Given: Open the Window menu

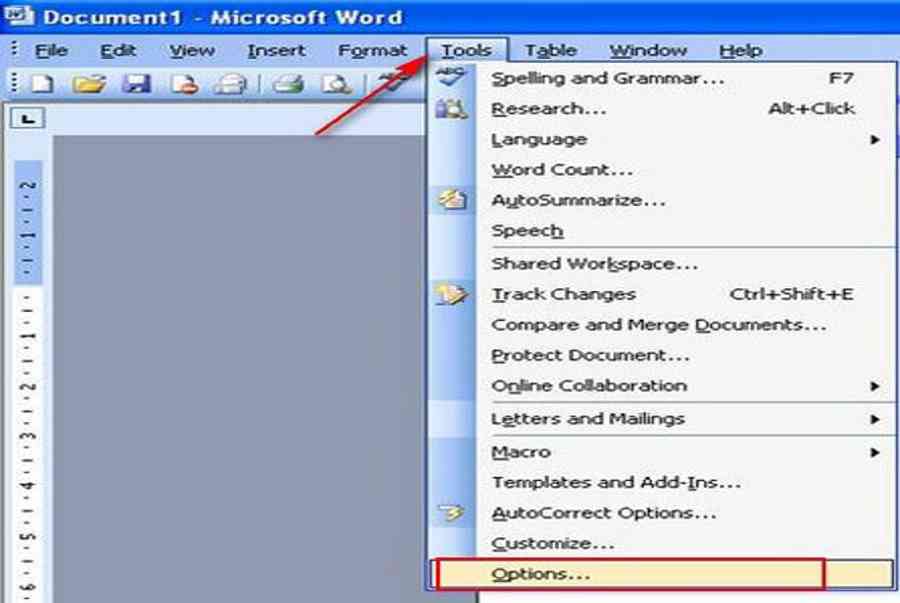Looking at the screenshot, I should point(647,50).
